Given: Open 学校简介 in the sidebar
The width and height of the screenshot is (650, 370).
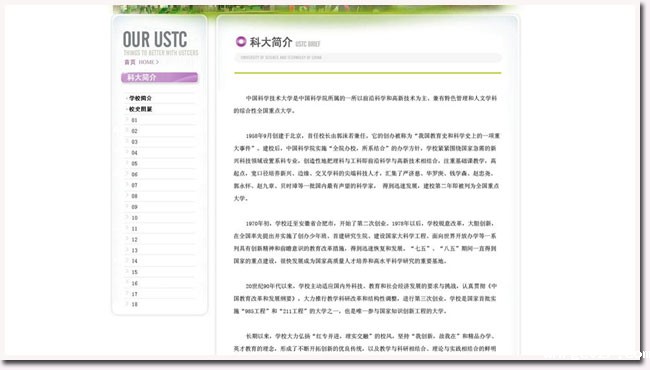Looking at the screenshot, I should coord(140,98).
